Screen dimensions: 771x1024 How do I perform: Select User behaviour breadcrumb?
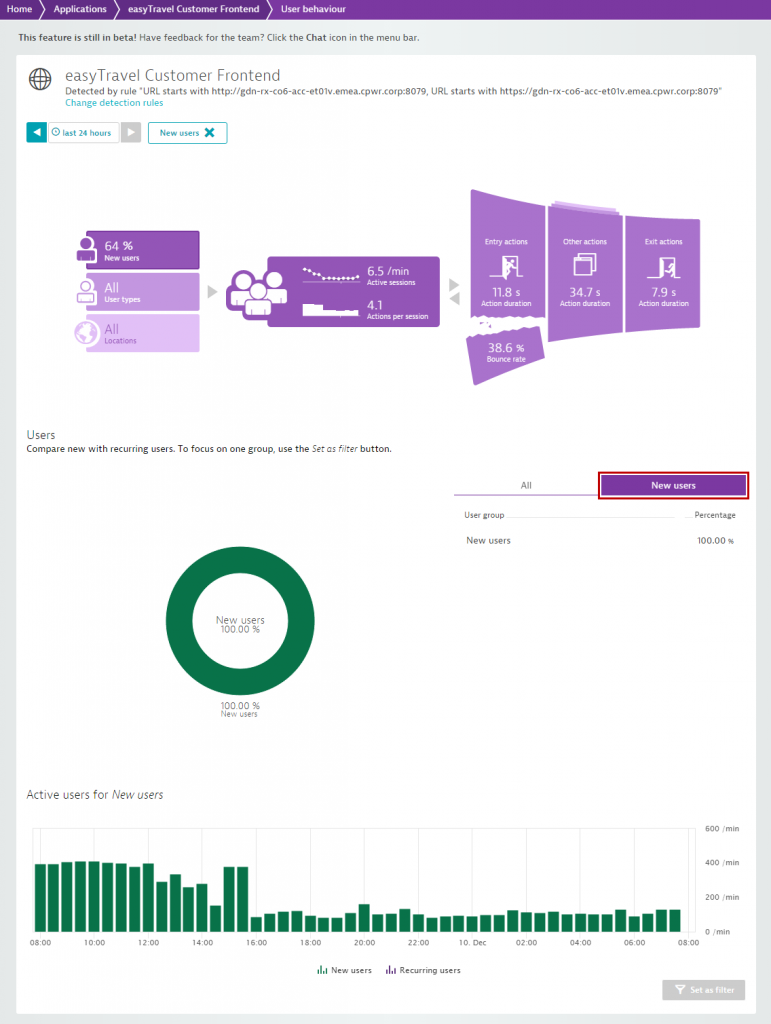coord(313,9)
